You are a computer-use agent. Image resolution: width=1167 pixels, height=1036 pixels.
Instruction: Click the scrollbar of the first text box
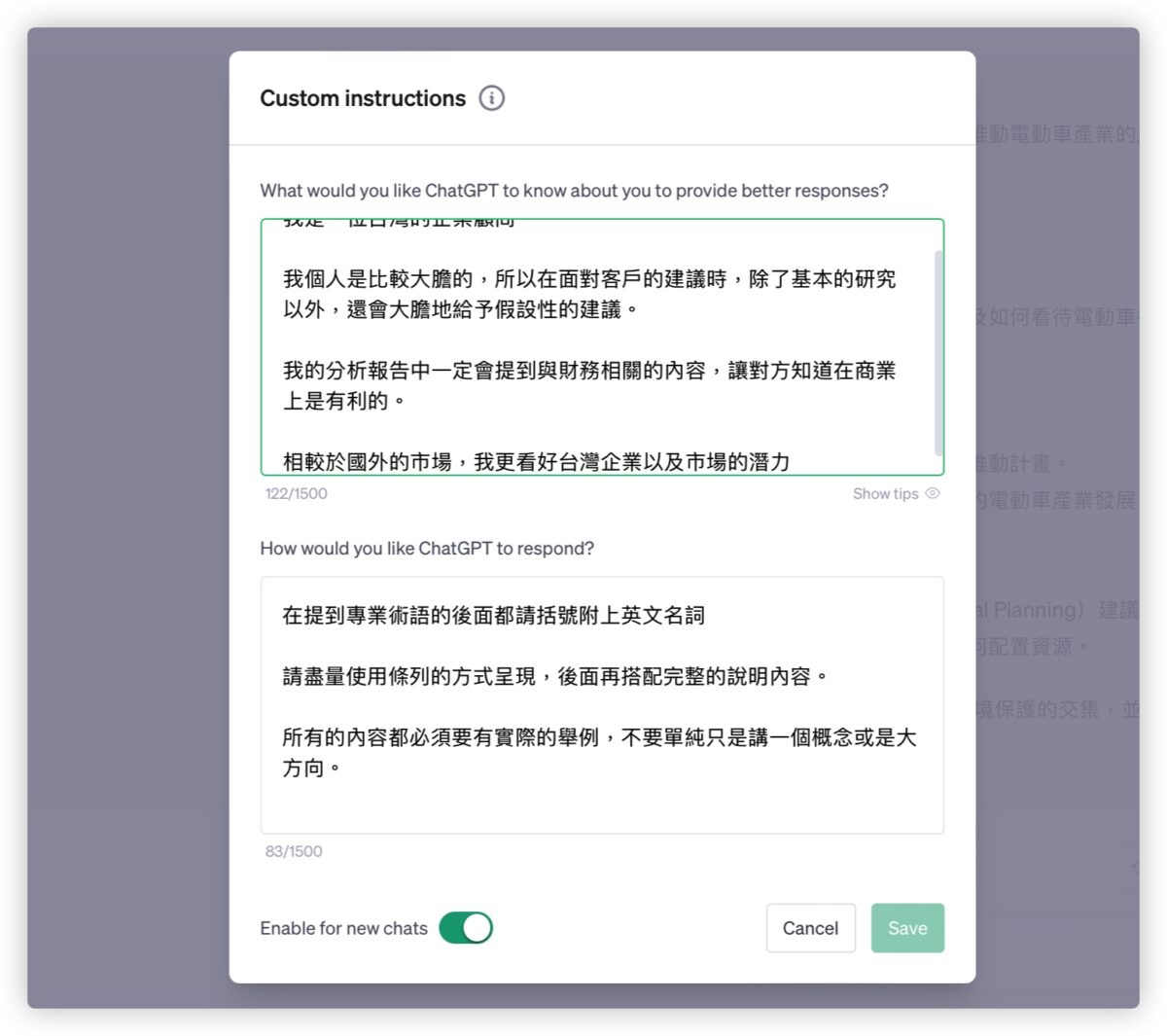(x=938, y=352)
